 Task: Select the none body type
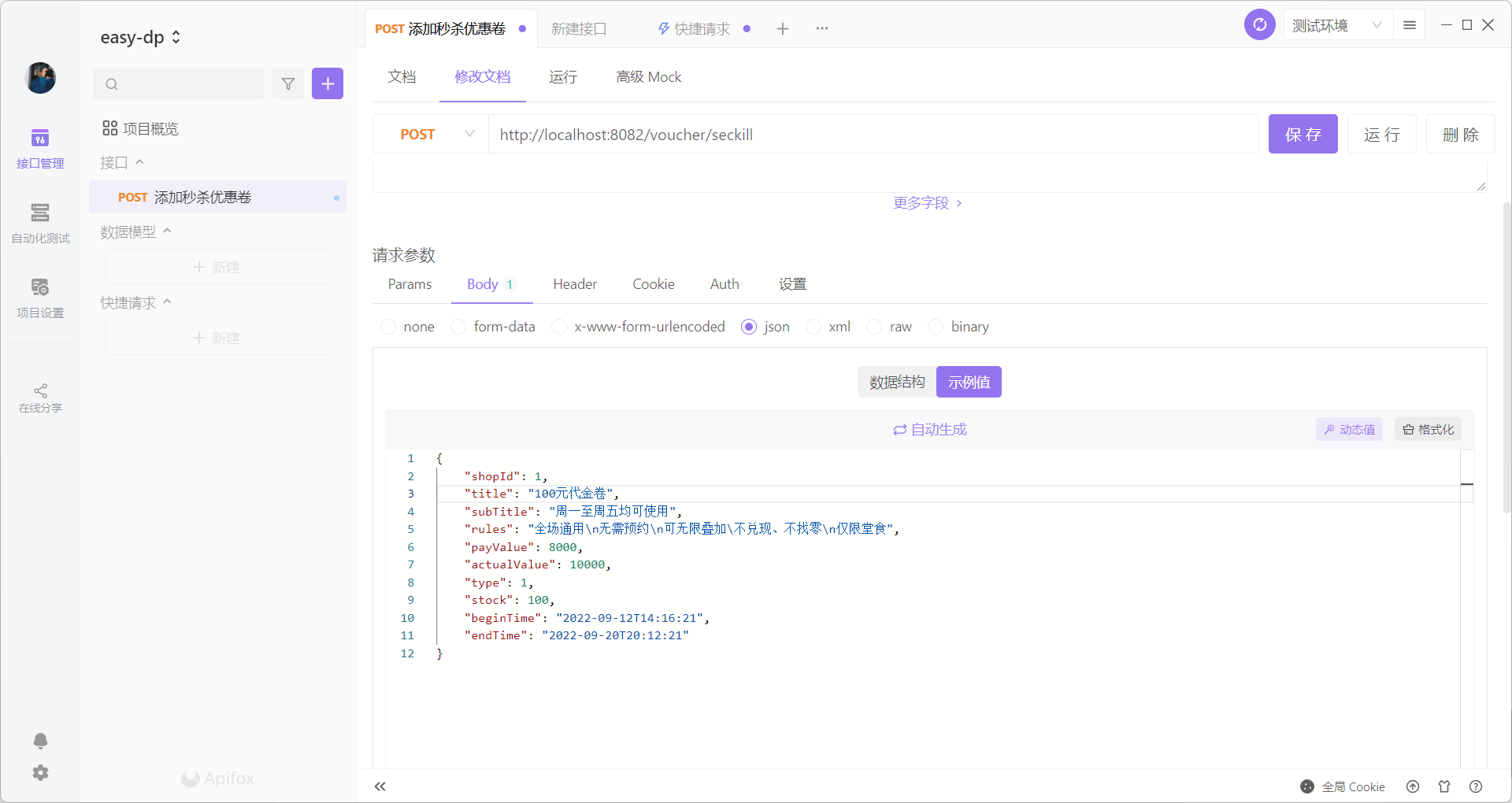(x=388, y=327)
